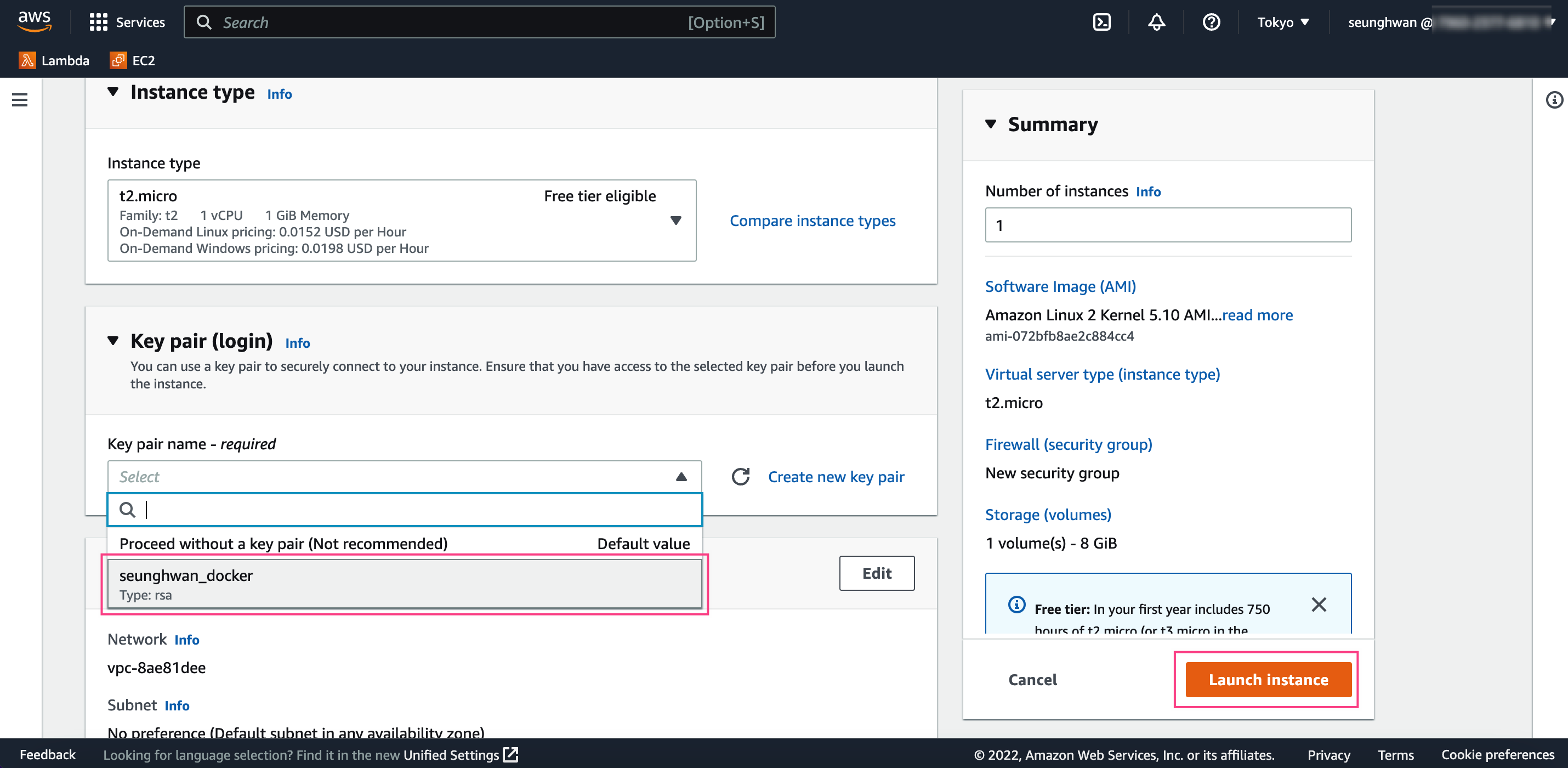The width and height of the screenshot is (1568, 768).
Task: Open the Lambda shortcut in favorites bar
Action: click(x=55, y=60)
